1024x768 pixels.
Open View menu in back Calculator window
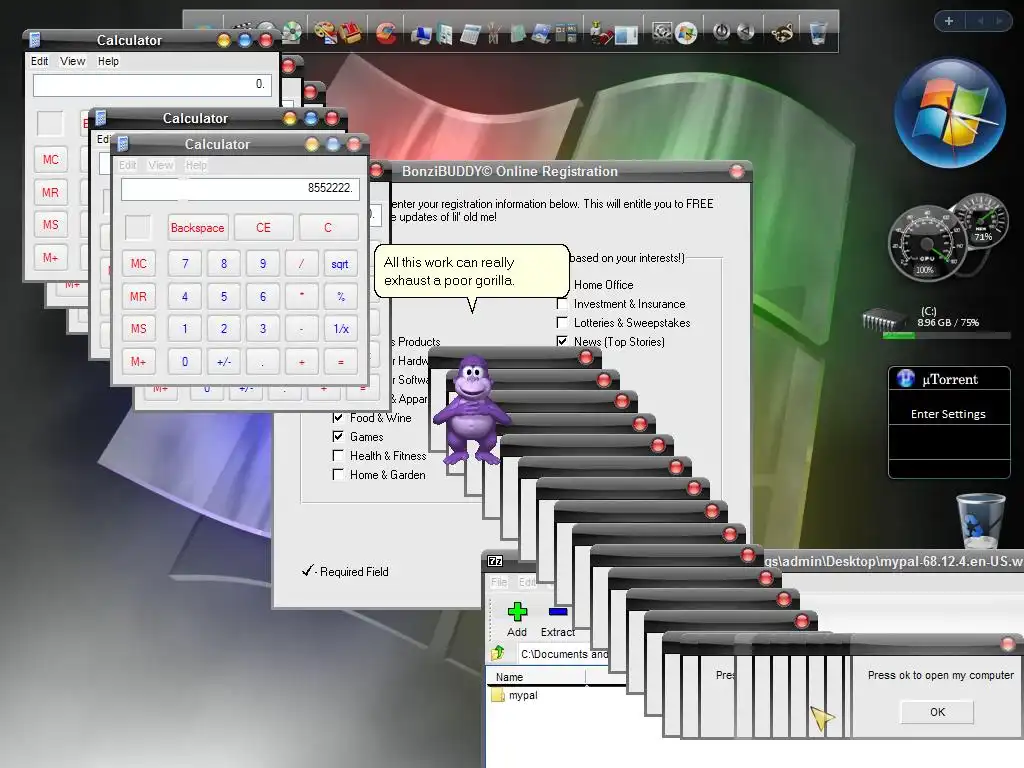coord(72,61)
